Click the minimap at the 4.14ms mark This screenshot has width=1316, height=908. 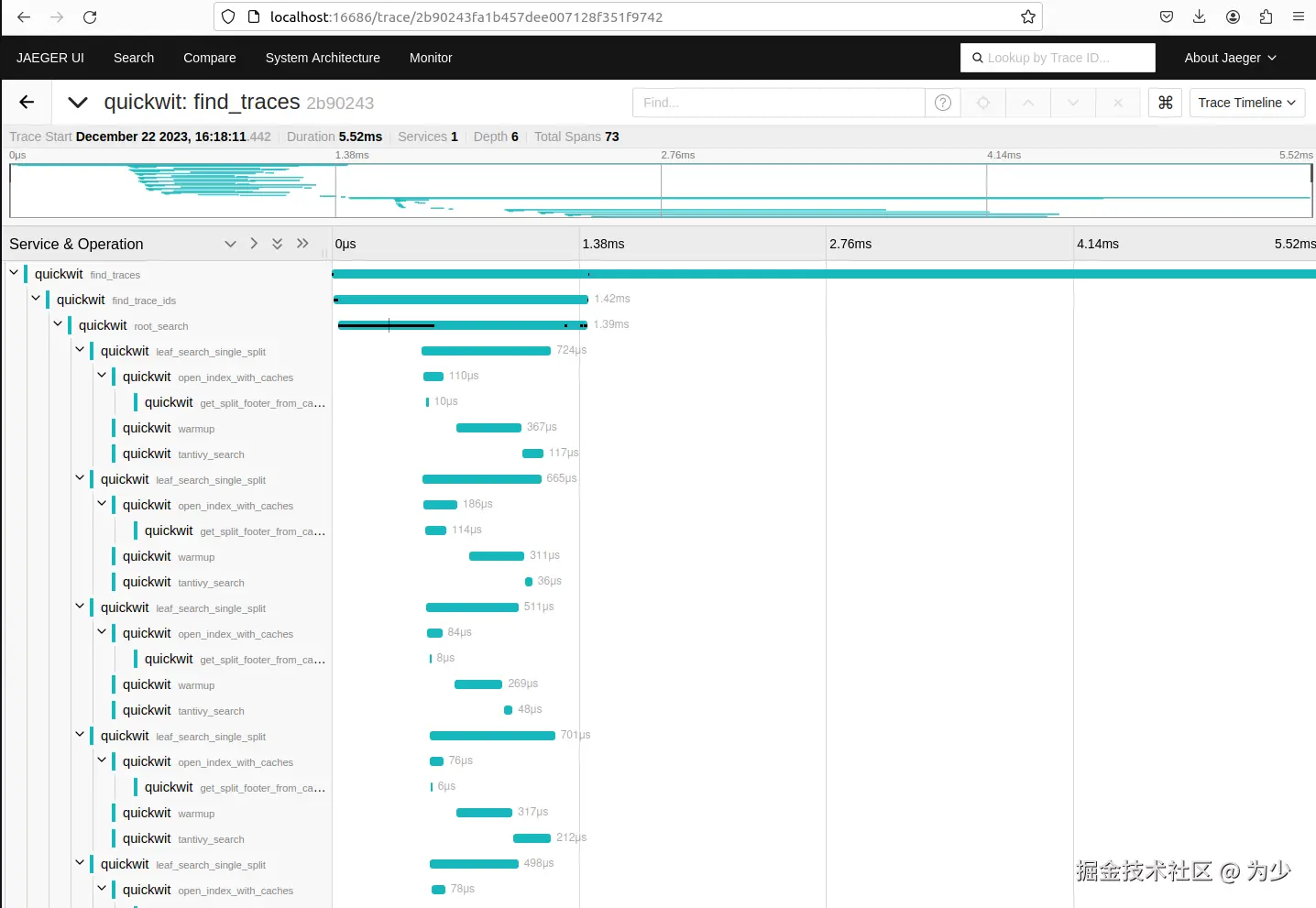click(x=987, y=191)
